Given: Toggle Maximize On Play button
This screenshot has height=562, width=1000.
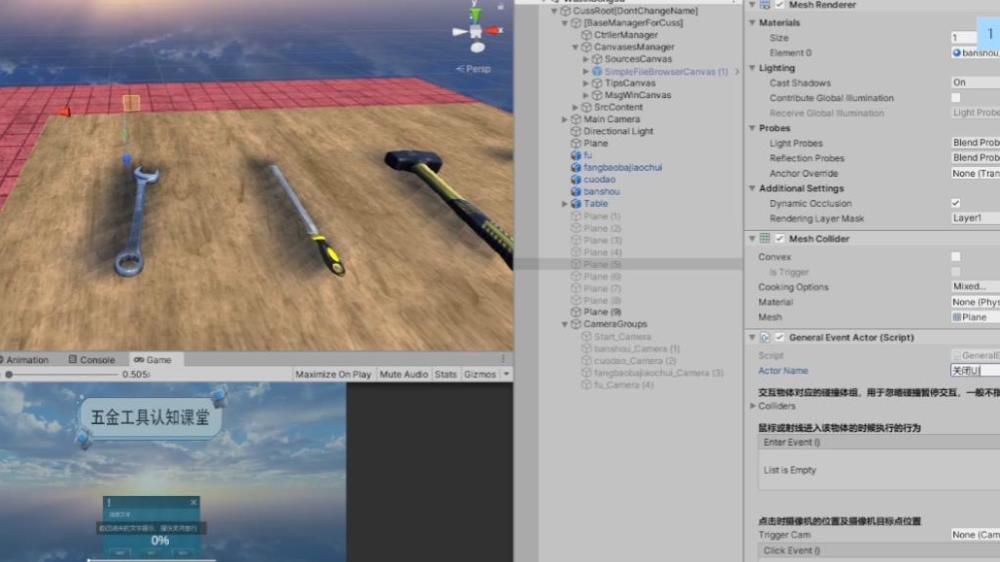Looking at the screenshot, I should click(333, 374).
